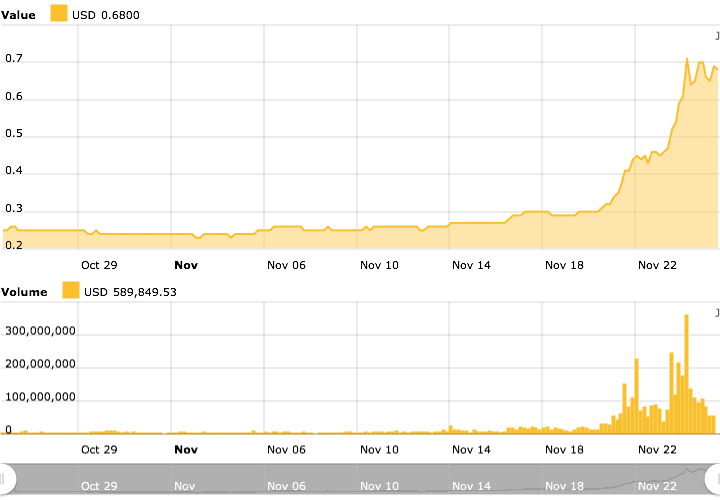Click 'Oct 29' under the value chart
This screenshot has height=500, width=720.
pos(99,265)
